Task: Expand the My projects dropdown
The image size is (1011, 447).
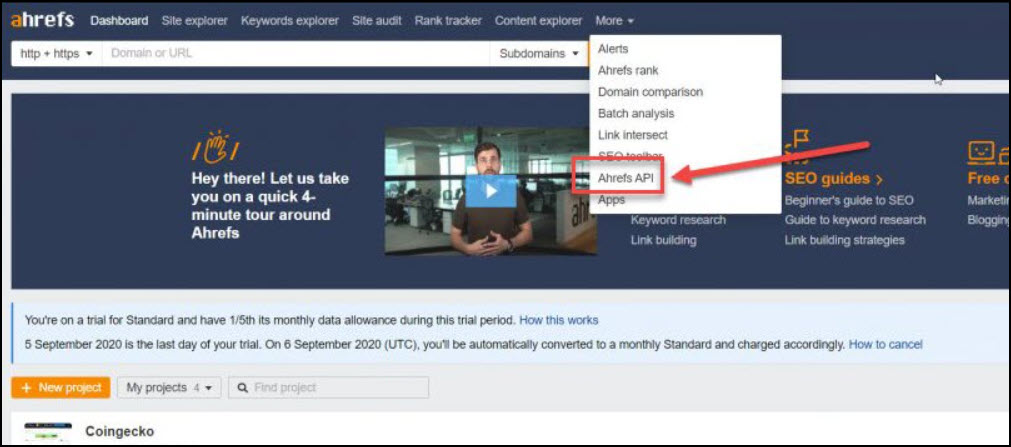Action: [168, 388]
